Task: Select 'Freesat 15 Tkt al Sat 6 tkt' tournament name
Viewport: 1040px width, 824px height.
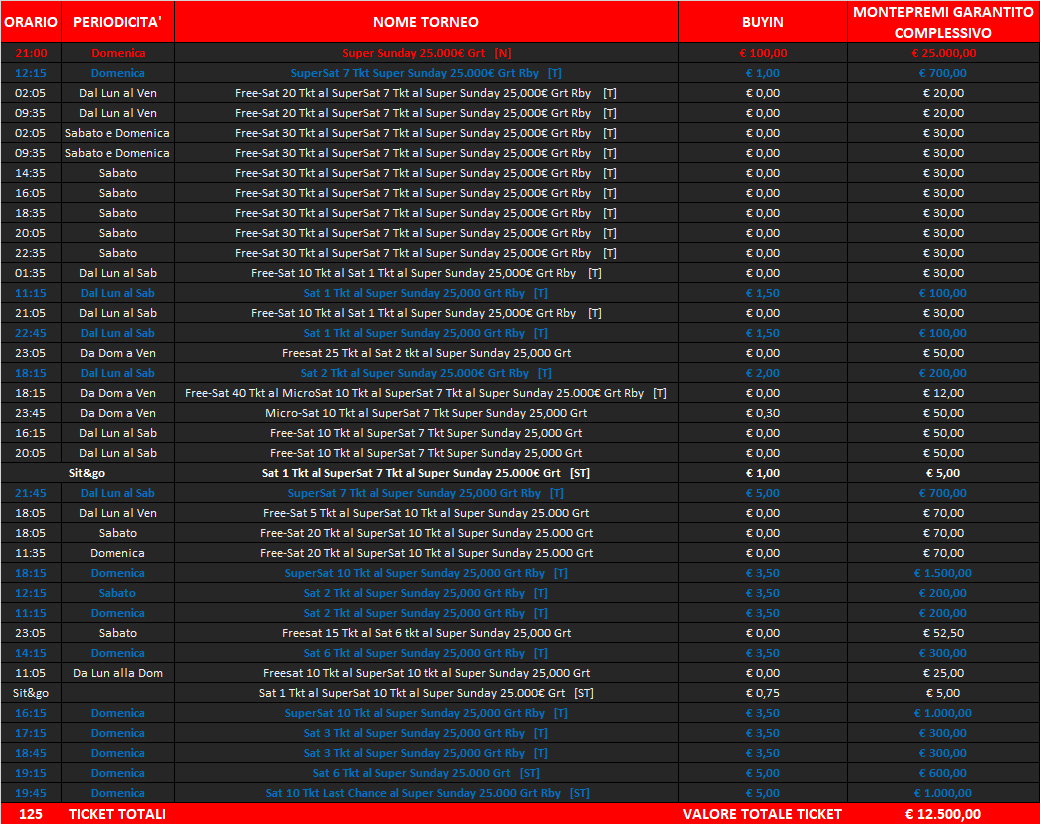Action: click(426, 633)
